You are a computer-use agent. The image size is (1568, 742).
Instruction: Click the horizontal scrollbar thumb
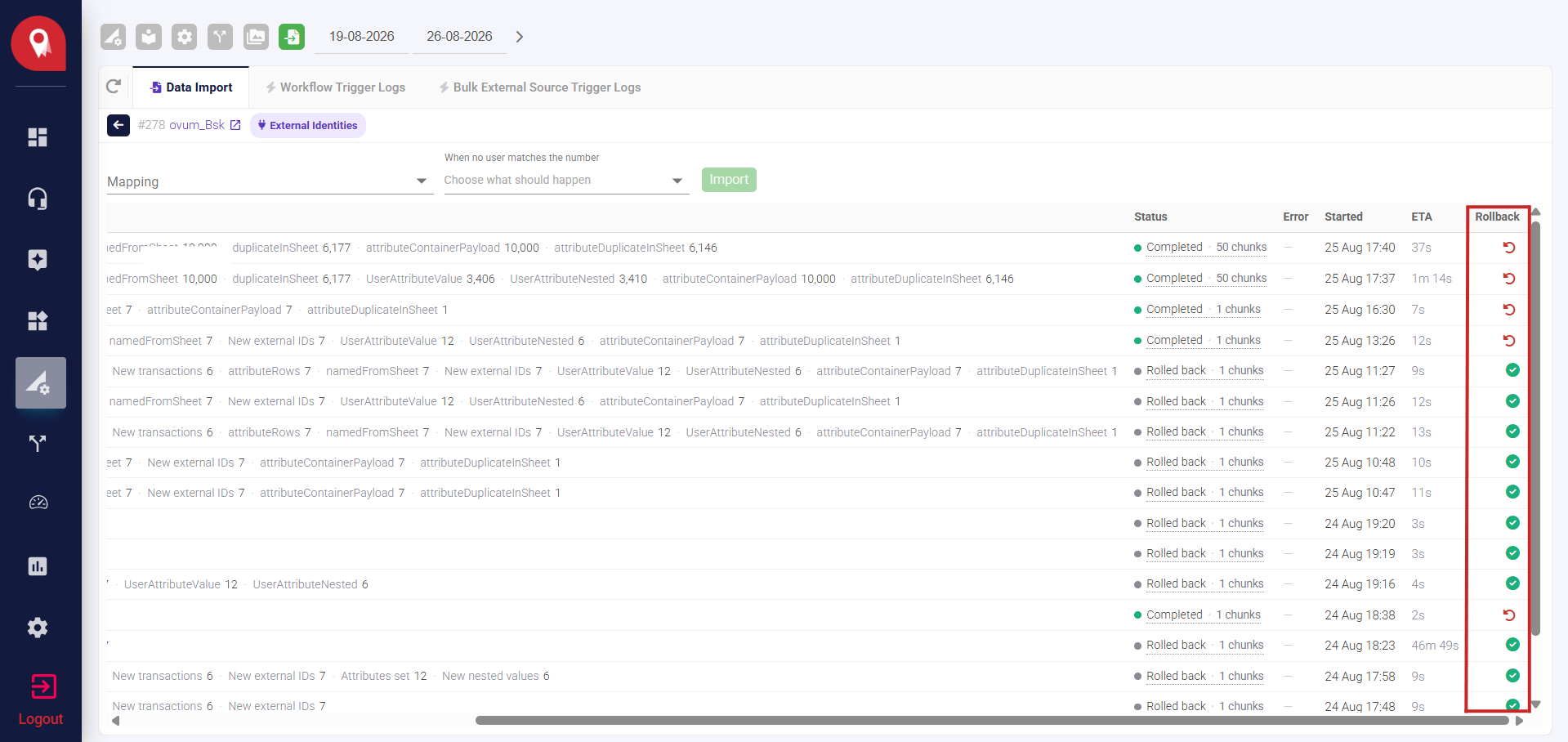(992, 721)
